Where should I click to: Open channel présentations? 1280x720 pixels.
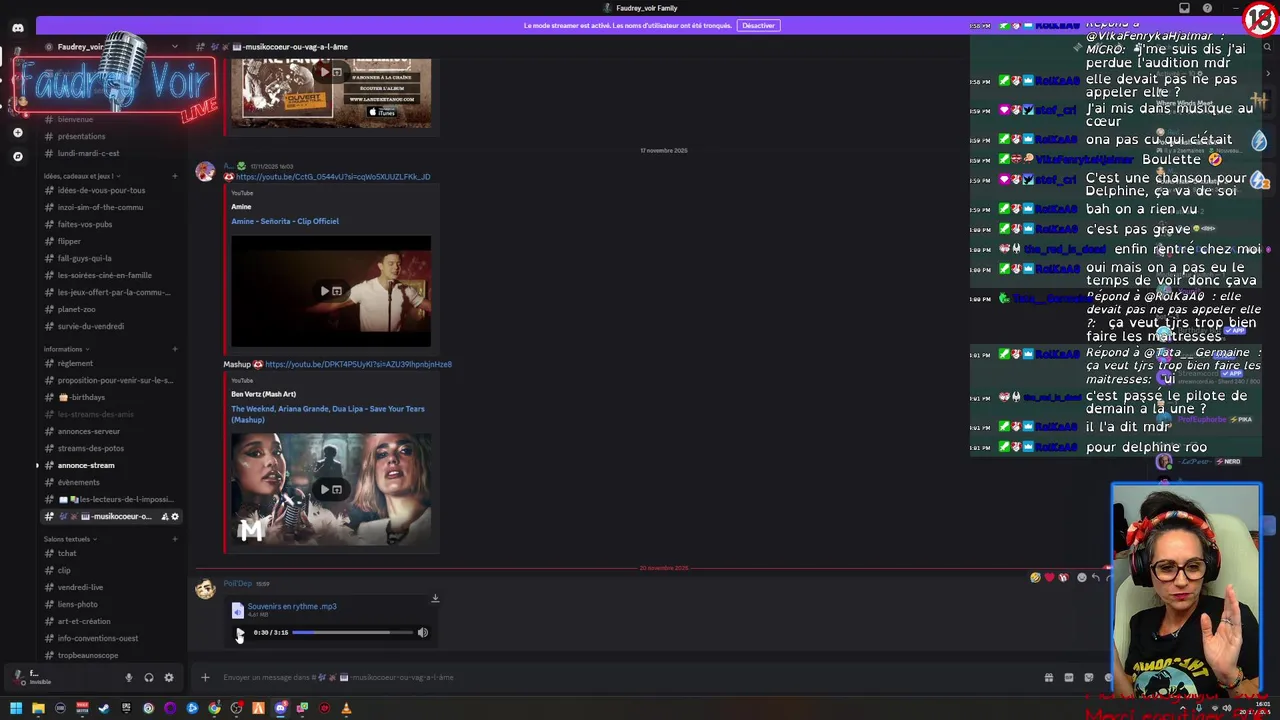coord(81,136)
